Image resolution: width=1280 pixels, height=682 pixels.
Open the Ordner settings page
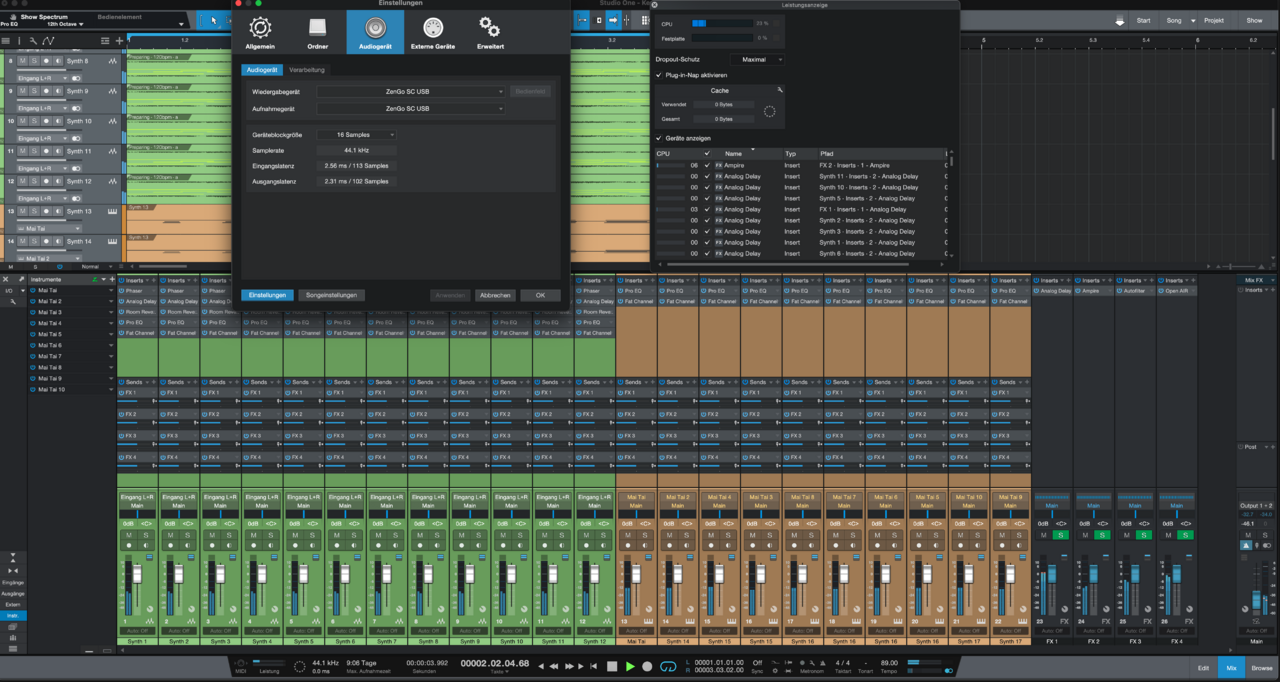click(318, 32)
